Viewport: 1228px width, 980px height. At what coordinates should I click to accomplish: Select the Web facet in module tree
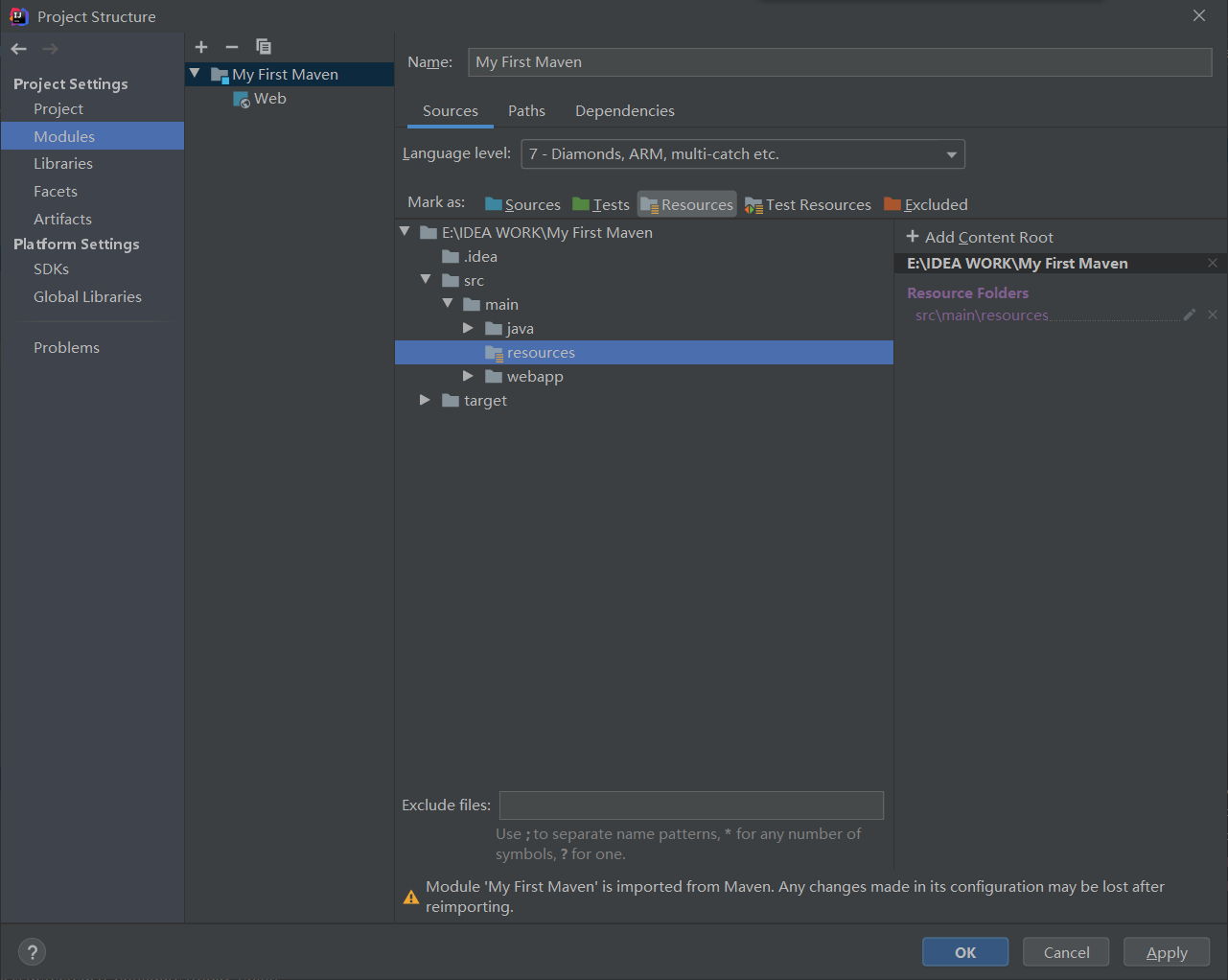point(290,99)
